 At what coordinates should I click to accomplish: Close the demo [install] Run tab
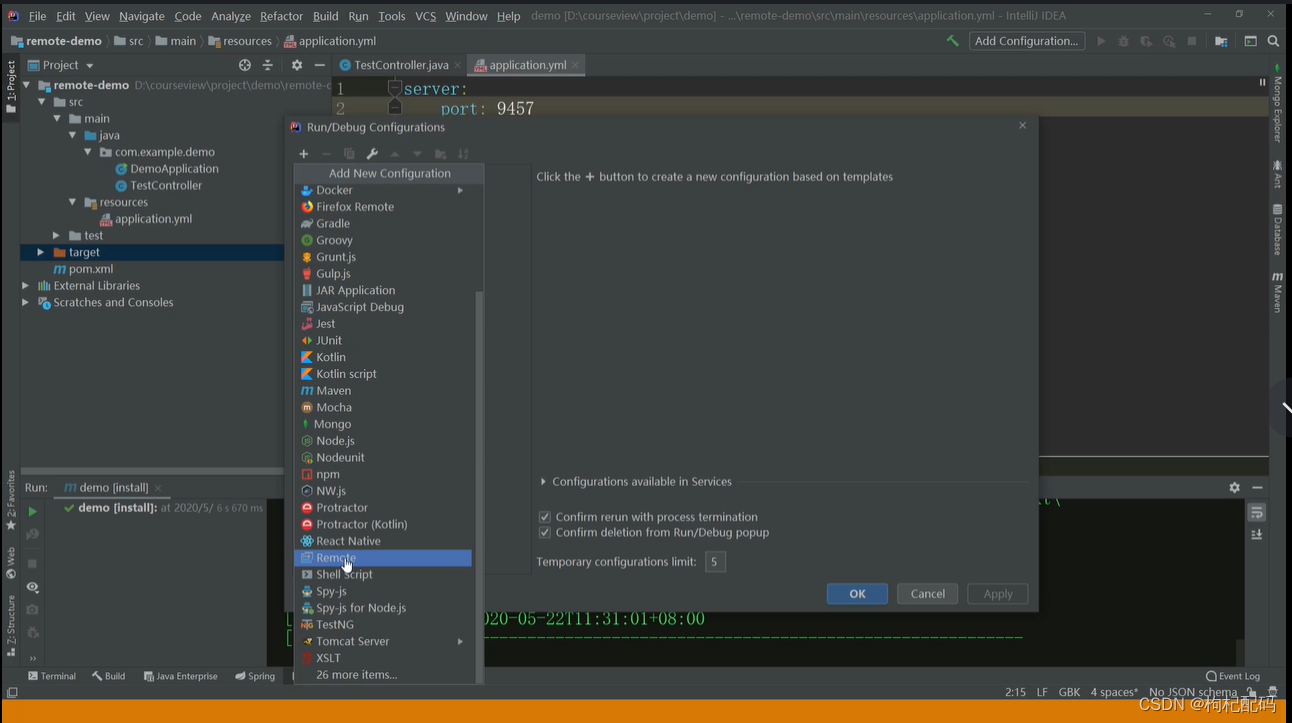tap(159, 488)
